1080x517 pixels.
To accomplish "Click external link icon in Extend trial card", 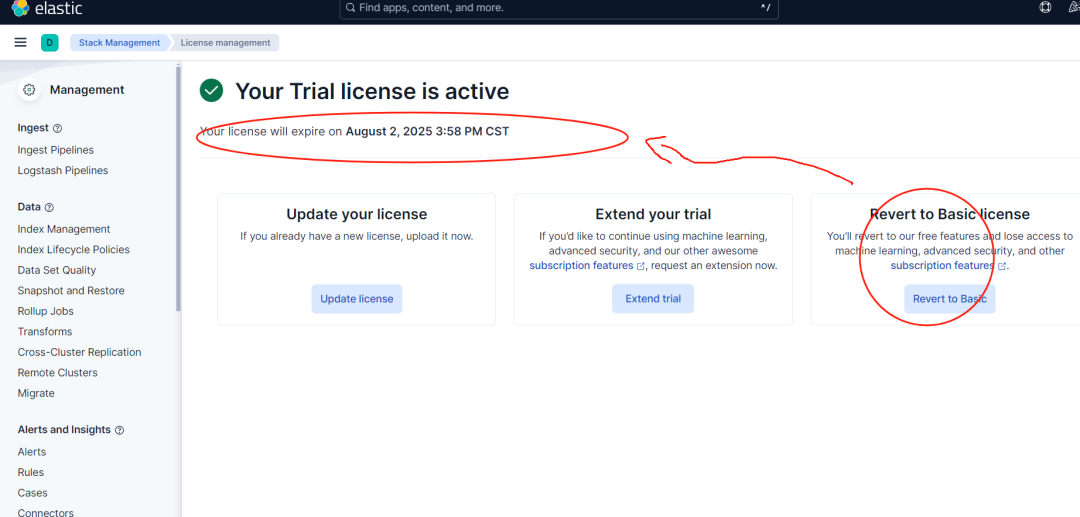I will point(641,266).
